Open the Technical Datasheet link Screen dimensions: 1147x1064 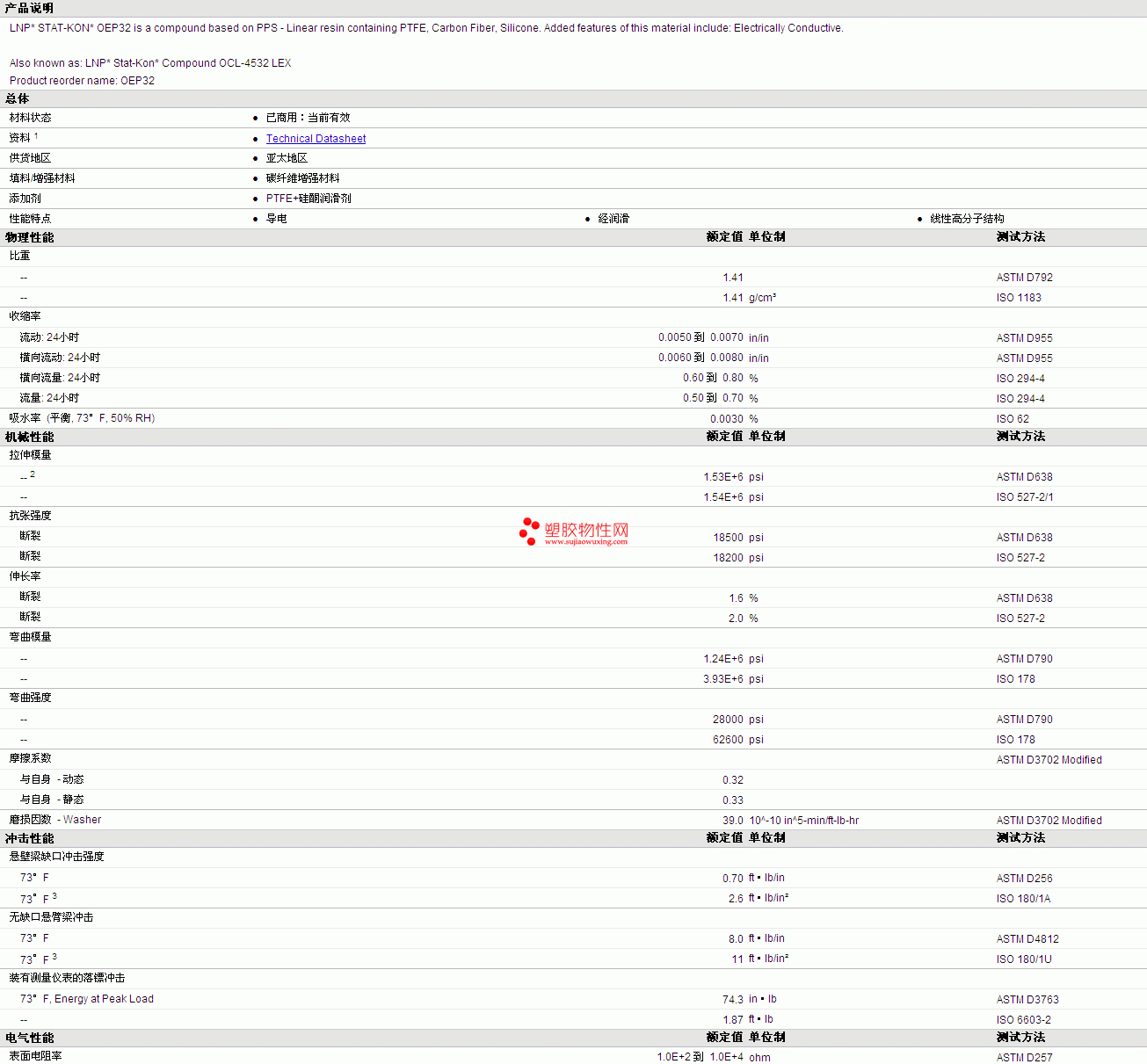(316, 139)
